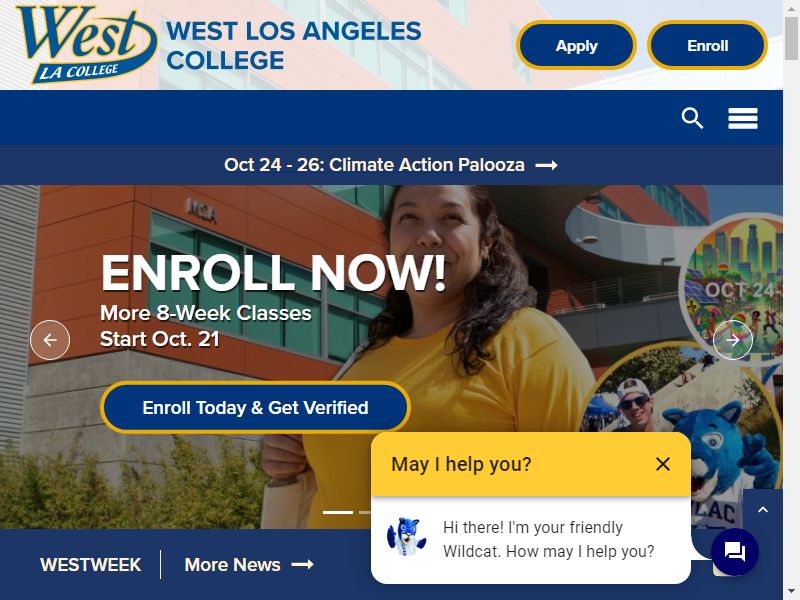Open the search magnifier icon
Screen dimensions: 800x600
692,118
